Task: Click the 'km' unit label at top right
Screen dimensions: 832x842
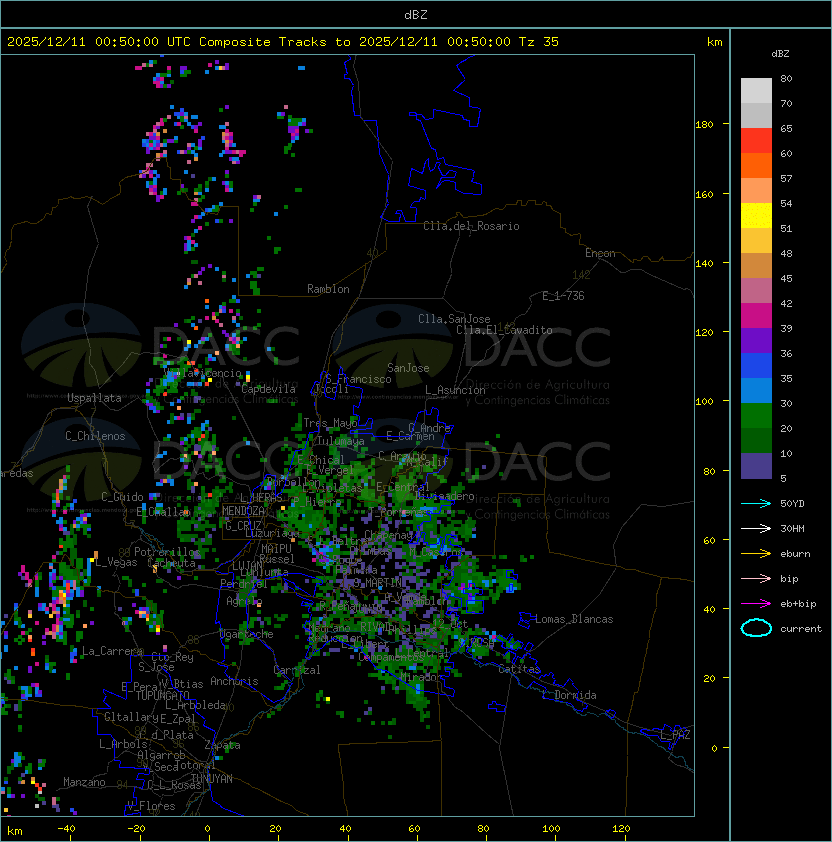Action: point(714,42)
